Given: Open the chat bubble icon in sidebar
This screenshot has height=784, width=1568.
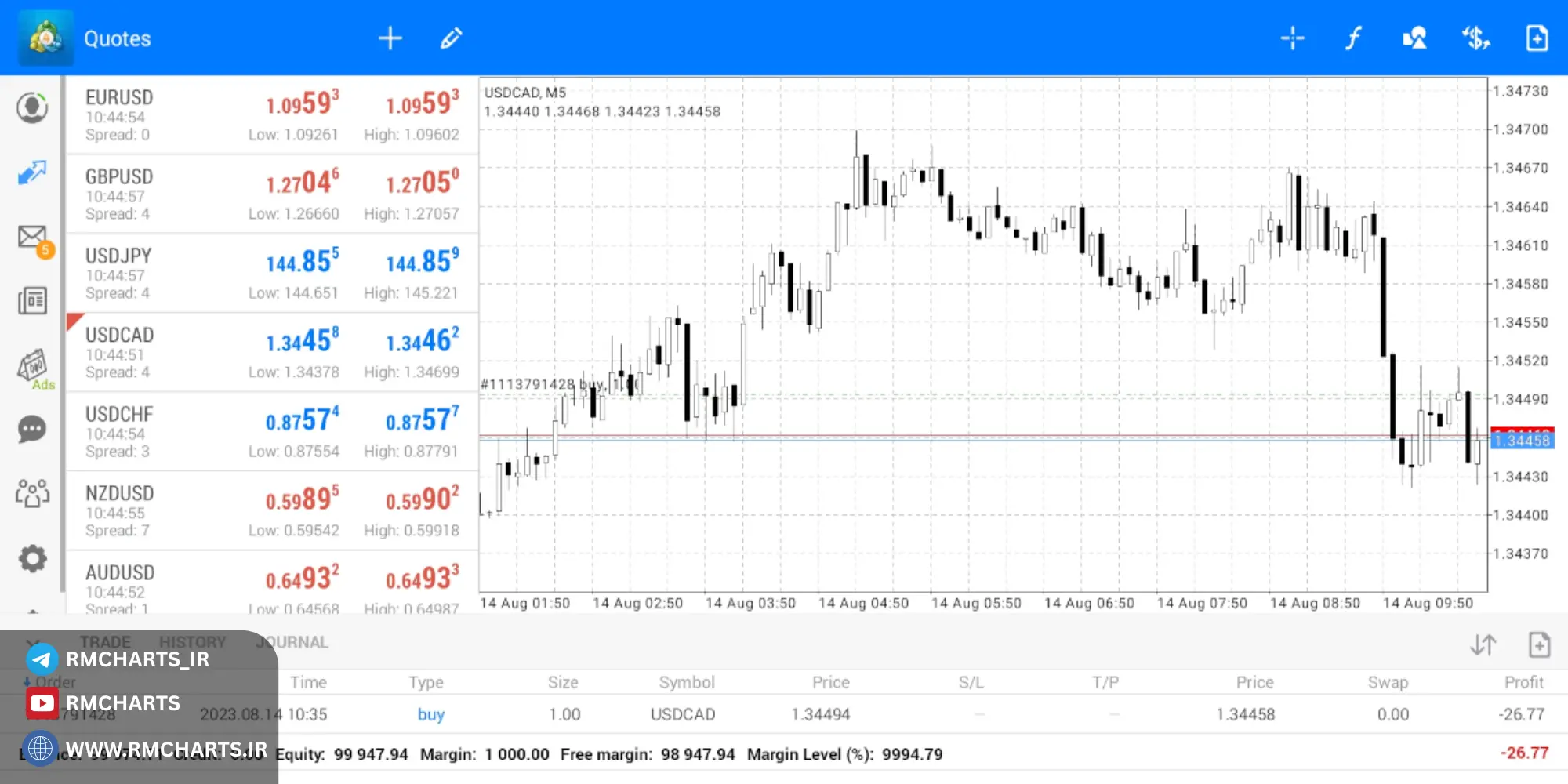Looking at the screenshot, I should pos(32,429).
